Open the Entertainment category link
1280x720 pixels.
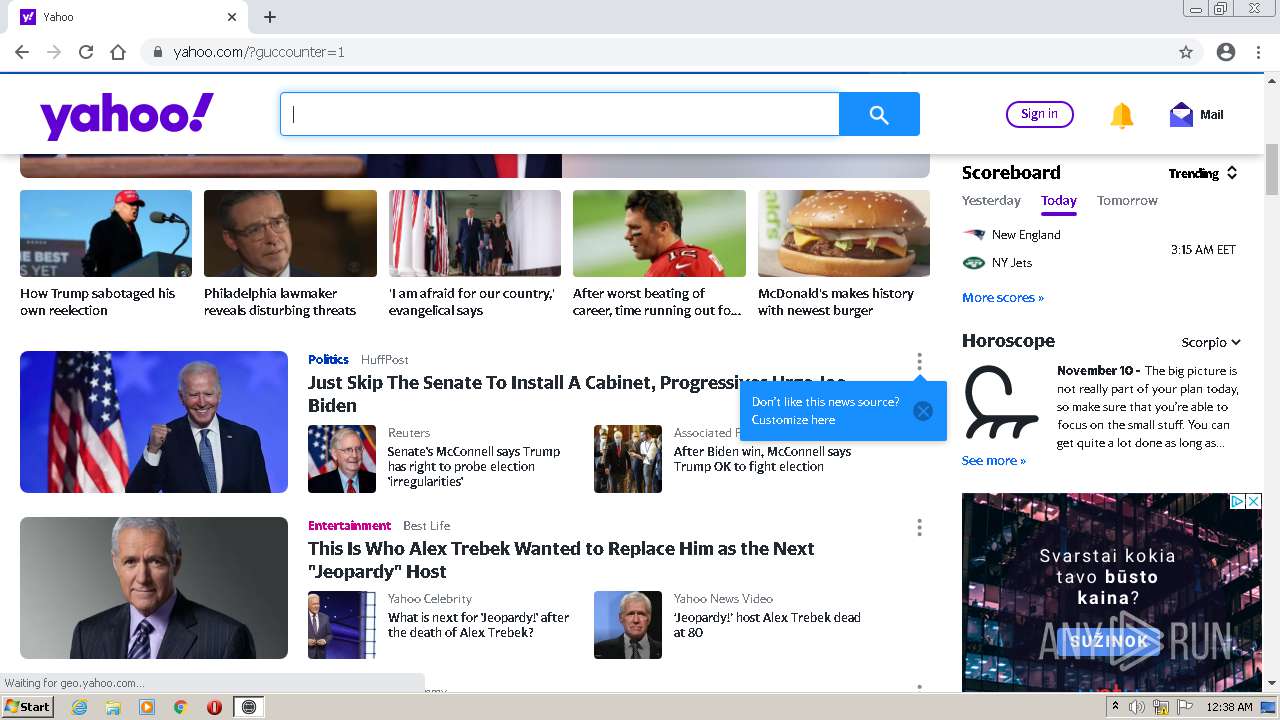(349, 525)
